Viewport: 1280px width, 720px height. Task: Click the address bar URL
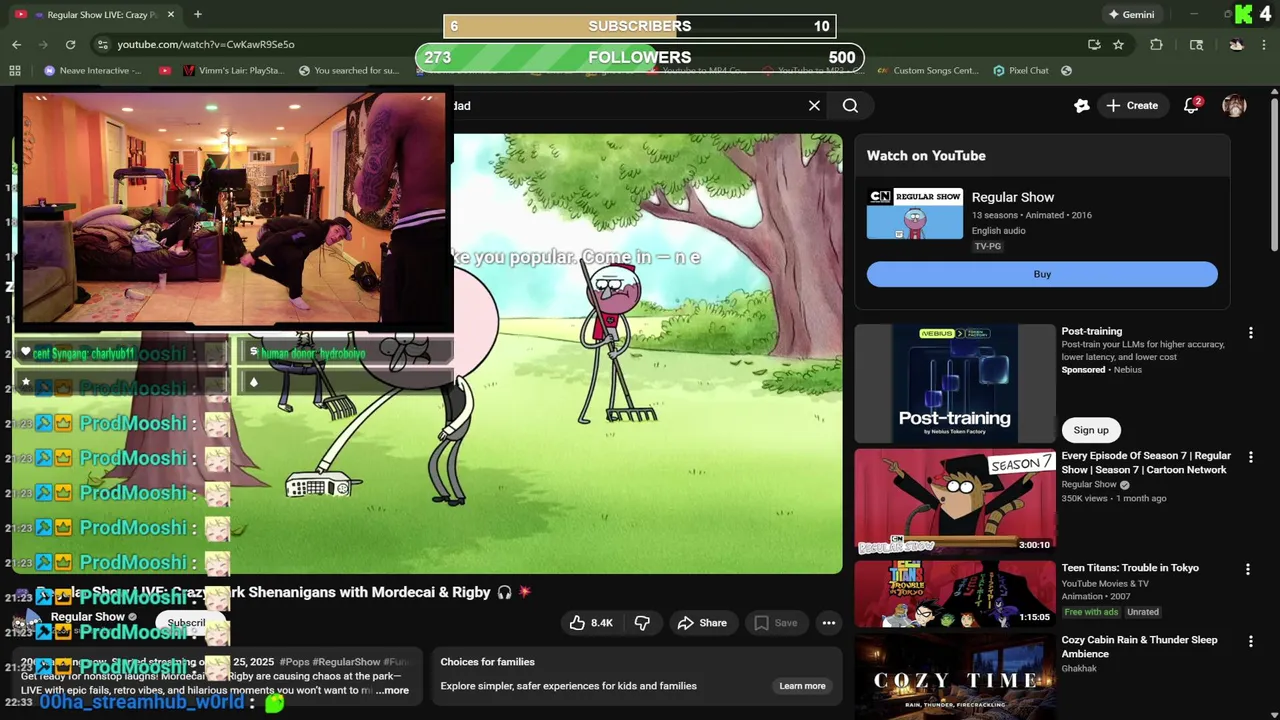tap(206, 44)
